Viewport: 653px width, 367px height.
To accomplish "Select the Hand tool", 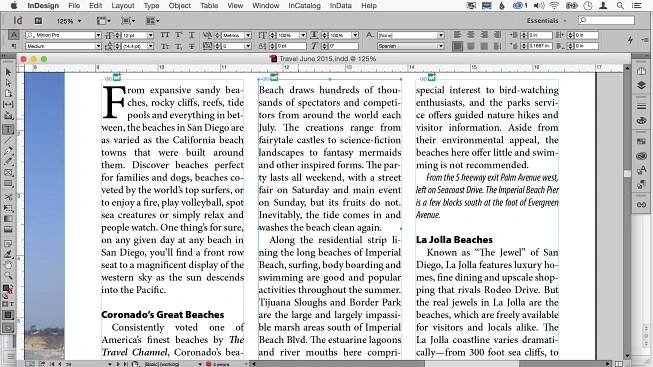I will click(8, 265).
